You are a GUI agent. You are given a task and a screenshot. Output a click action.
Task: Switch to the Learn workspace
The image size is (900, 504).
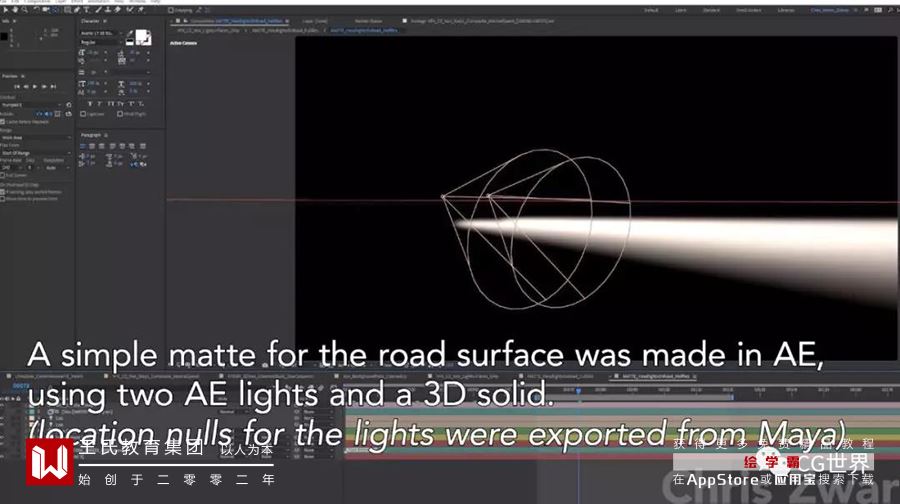(681, 10)
